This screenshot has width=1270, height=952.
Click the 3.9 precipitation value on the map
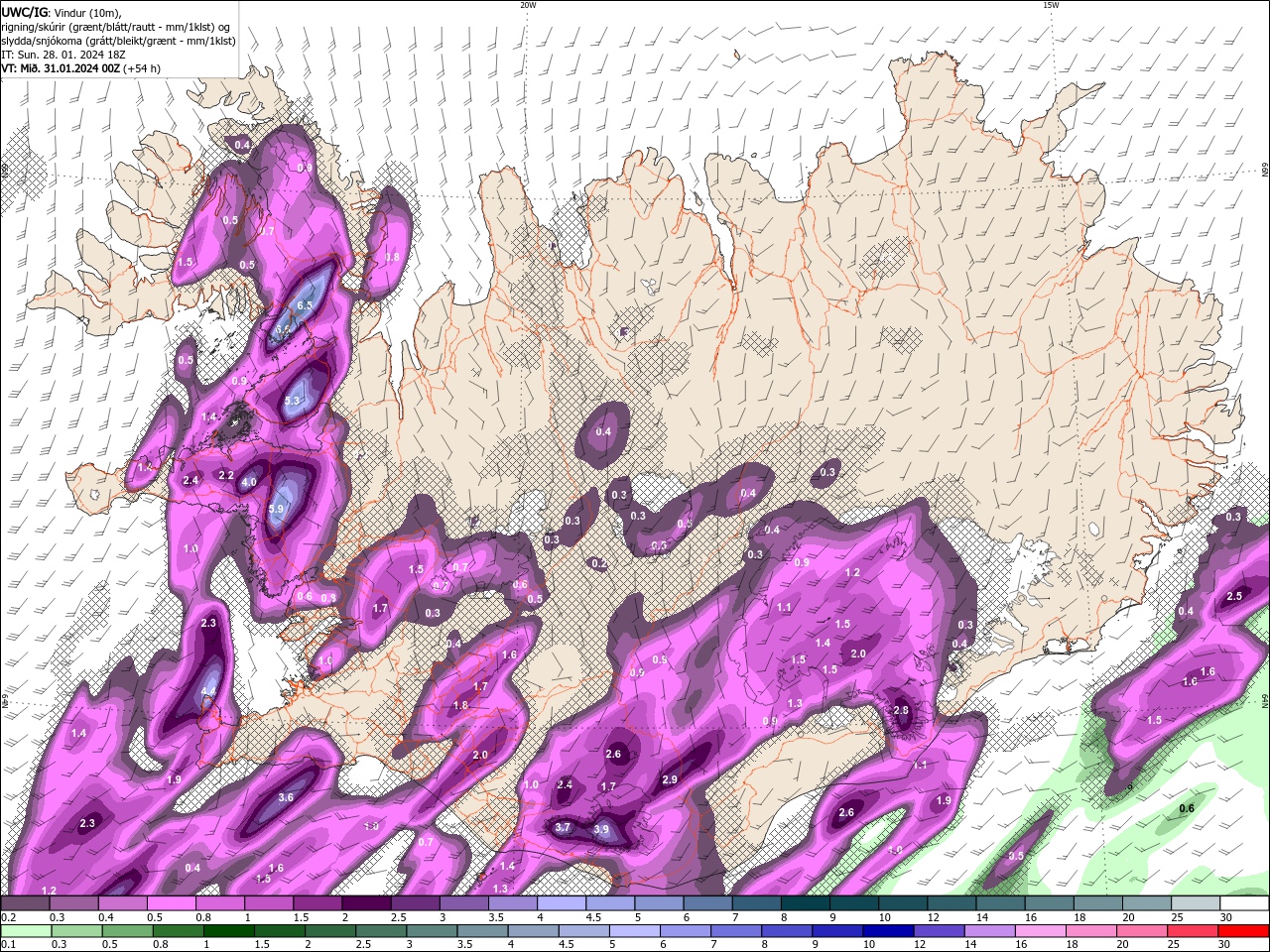click(x=601, y=829)
